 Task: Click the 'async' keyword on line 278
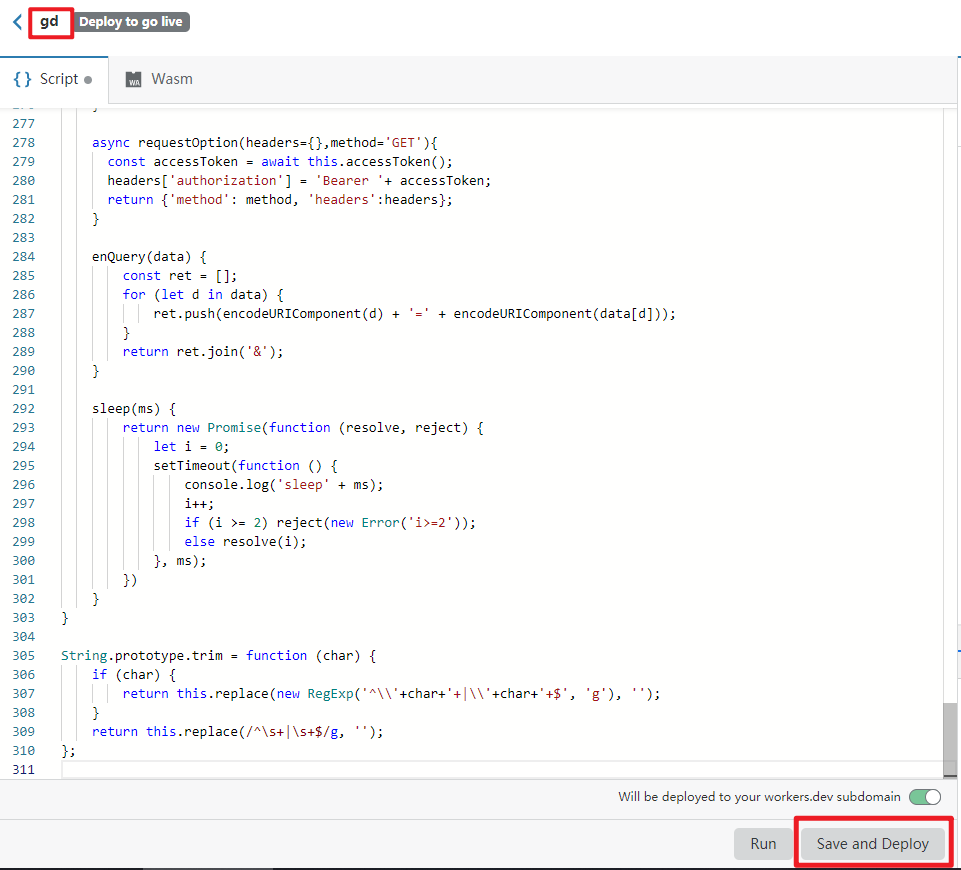(x=110, y=143)
